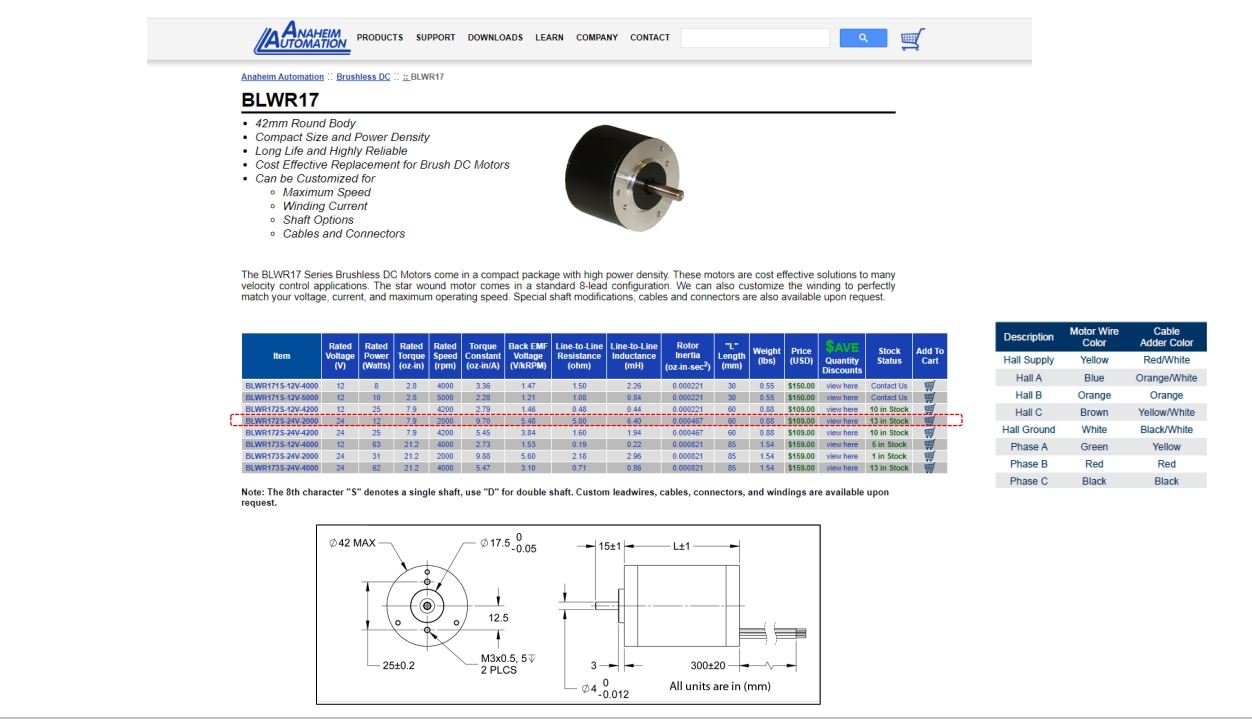
Task: Click the Back EMF Voltage column header
Action: [530, 357]
